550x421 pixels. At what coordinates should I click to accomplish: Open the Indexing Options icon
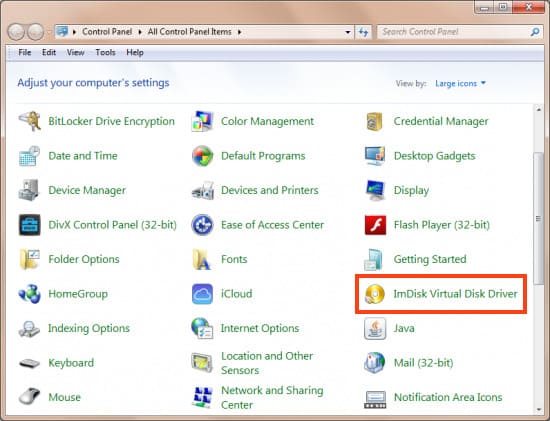tap(29, 329)
